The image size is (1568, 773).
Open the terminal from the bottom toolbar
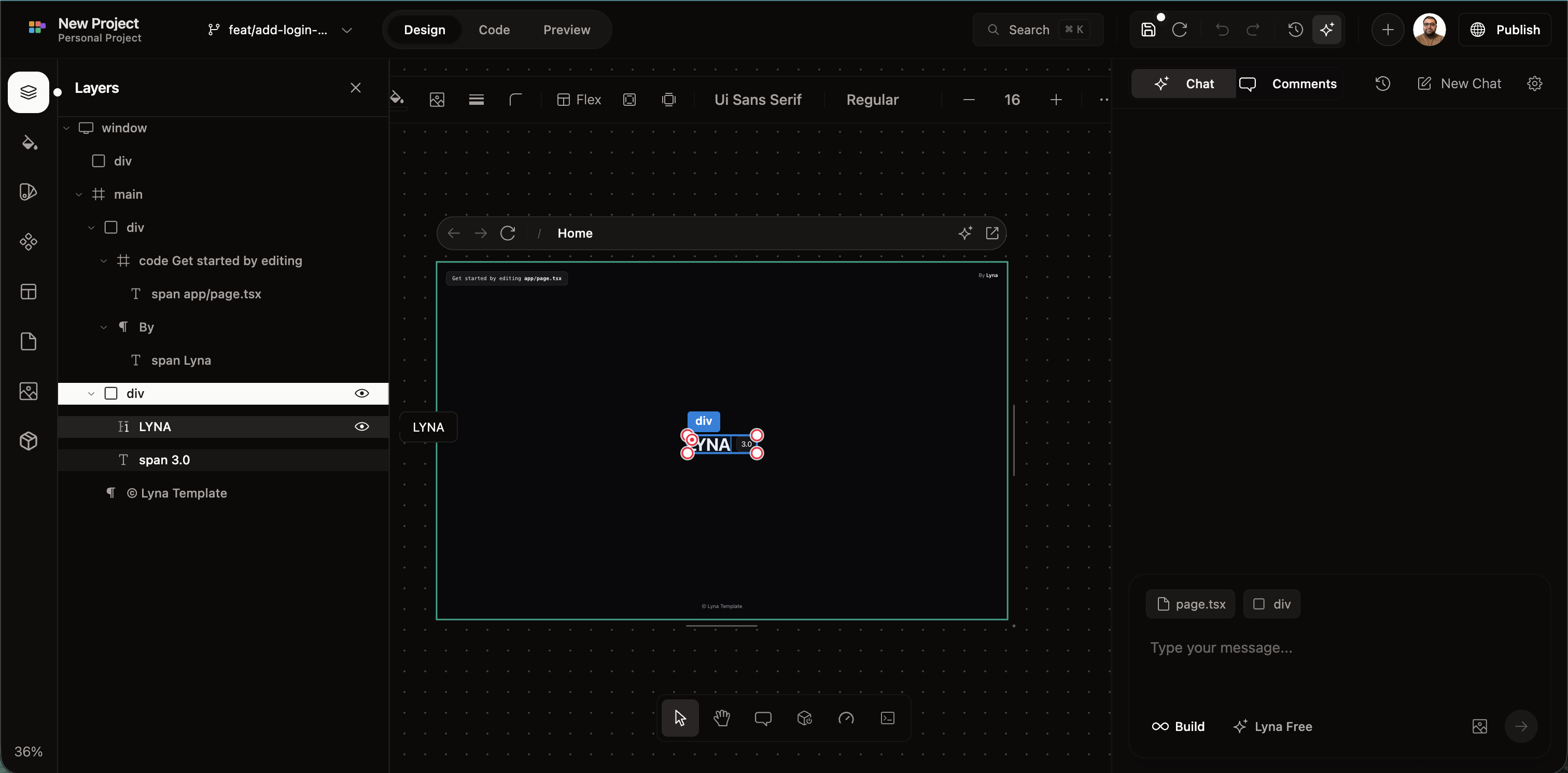(x=887, y=719)
